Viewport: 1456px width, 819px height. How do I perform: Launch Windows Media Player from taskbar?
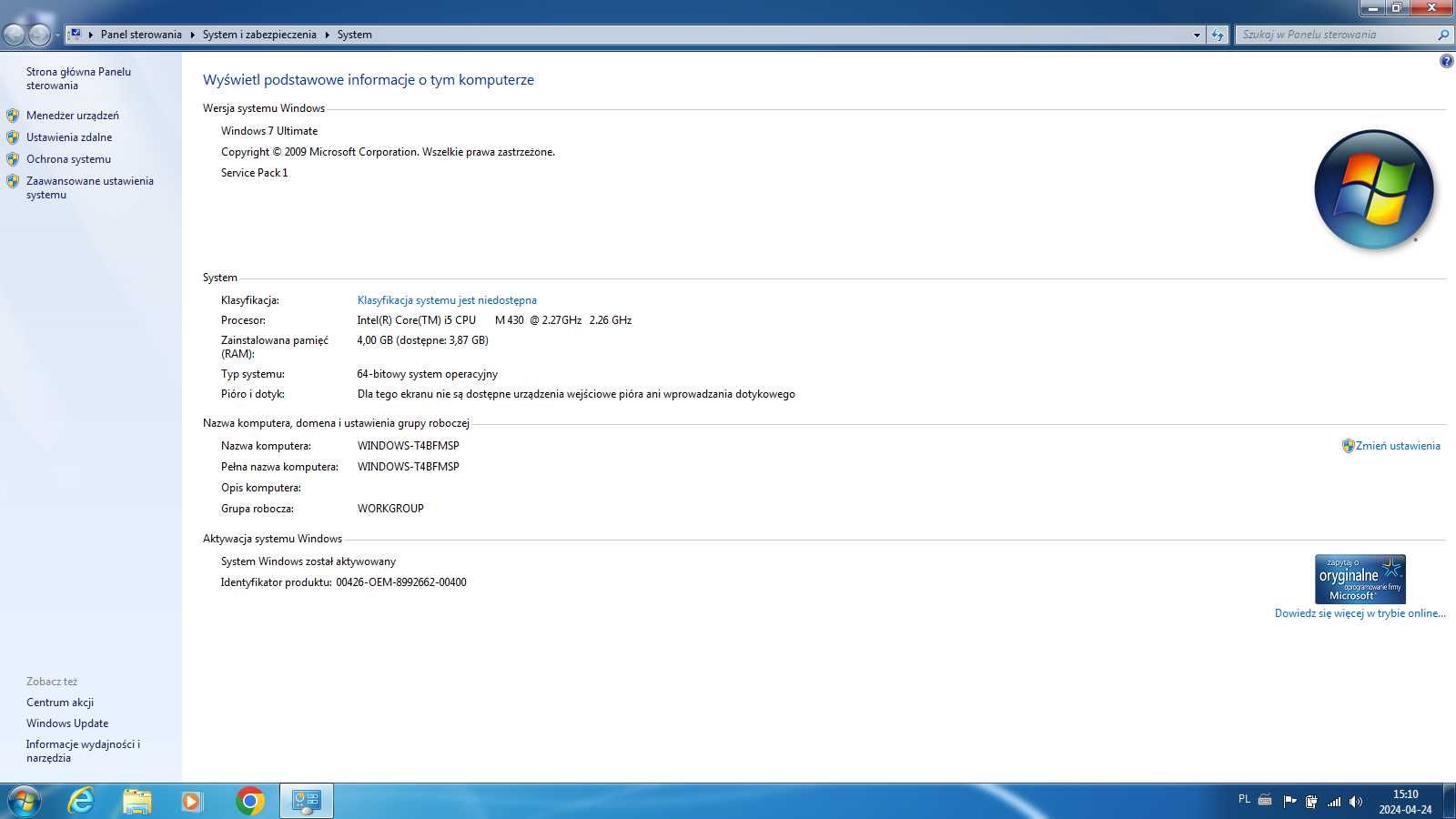(x=192, y=801)
